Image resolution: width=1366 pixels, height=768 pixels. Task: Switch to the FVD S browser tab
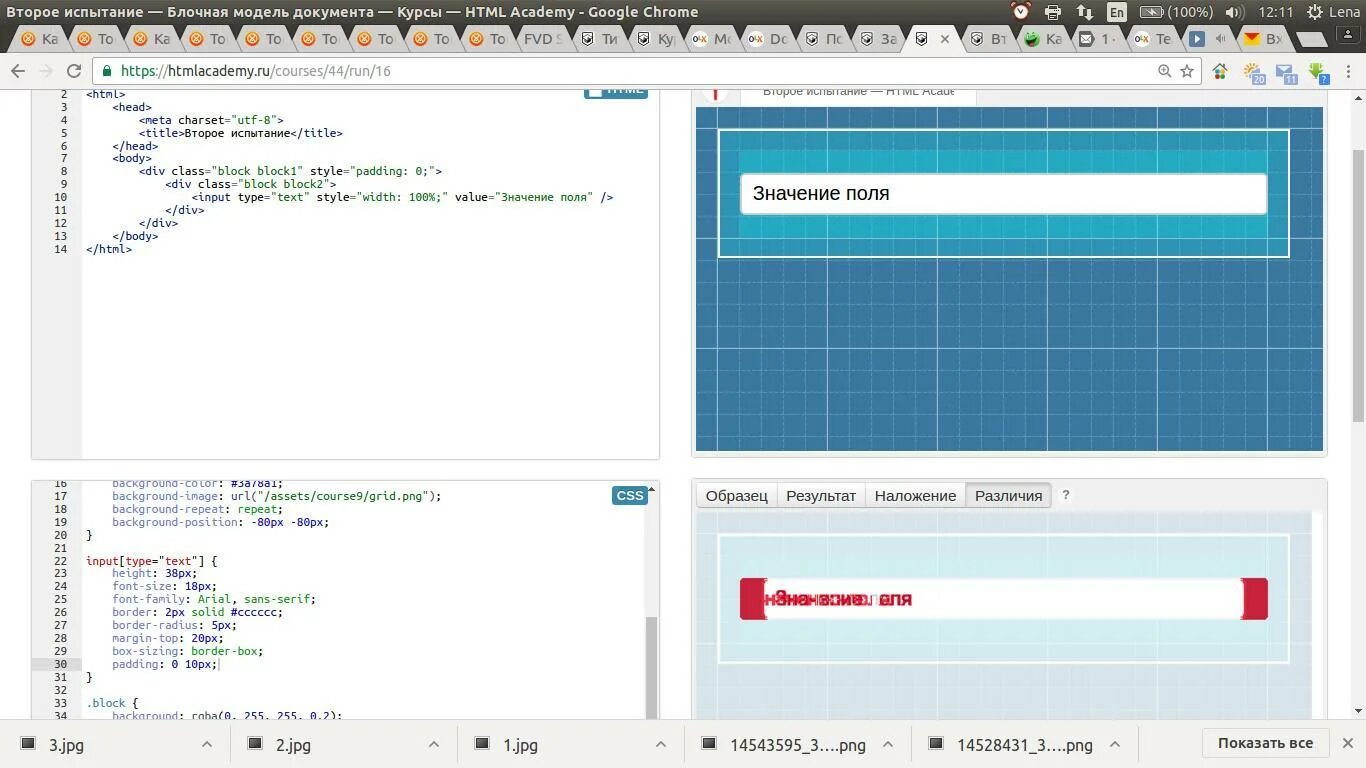542,39
